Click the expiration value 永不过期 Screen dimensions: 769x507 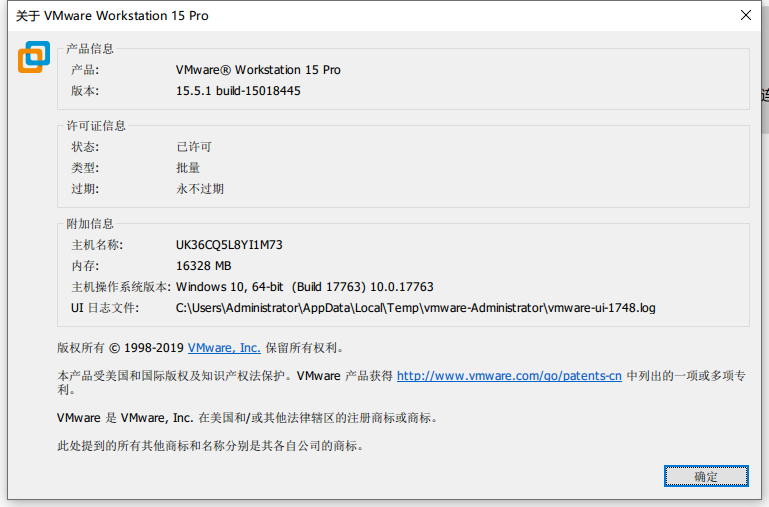(x=200, y=189)
